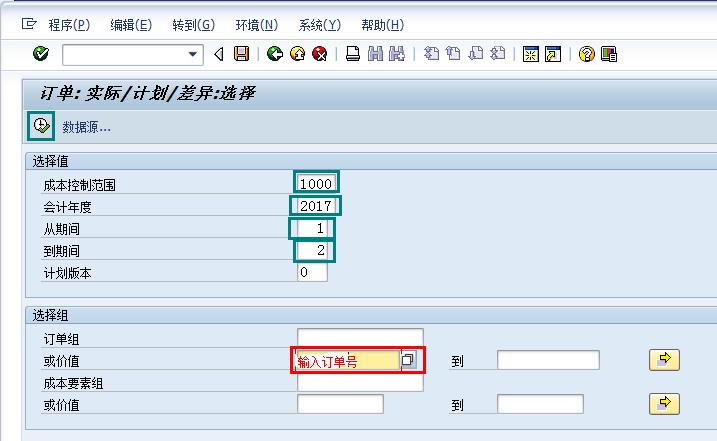Click the 数据源... button
717x441 pixels.
point(86,127)
